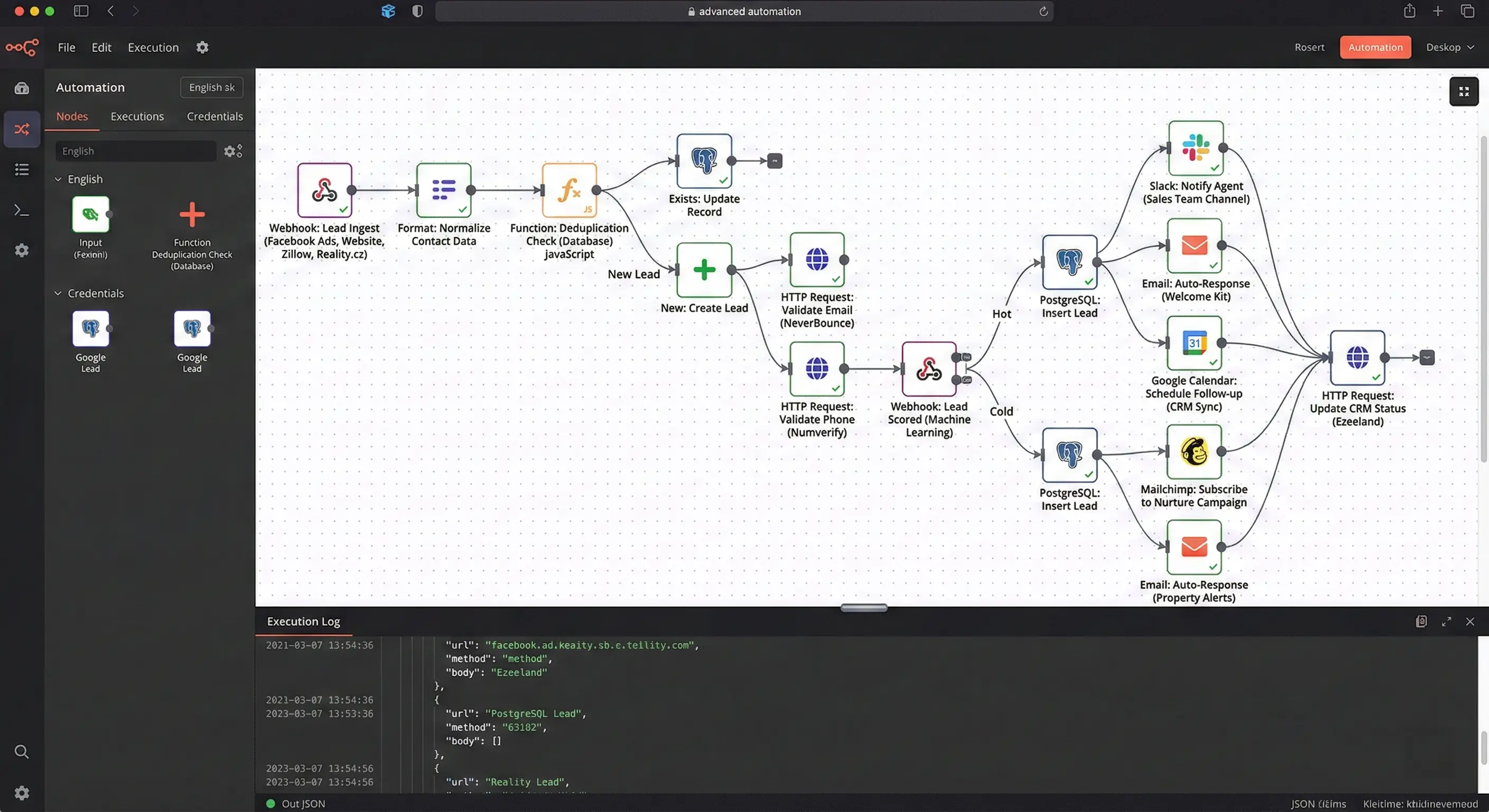Expand the Execution Log panel to fullscreen
This screenshot has height=812, width=1489.
[x=1446, y=621]
